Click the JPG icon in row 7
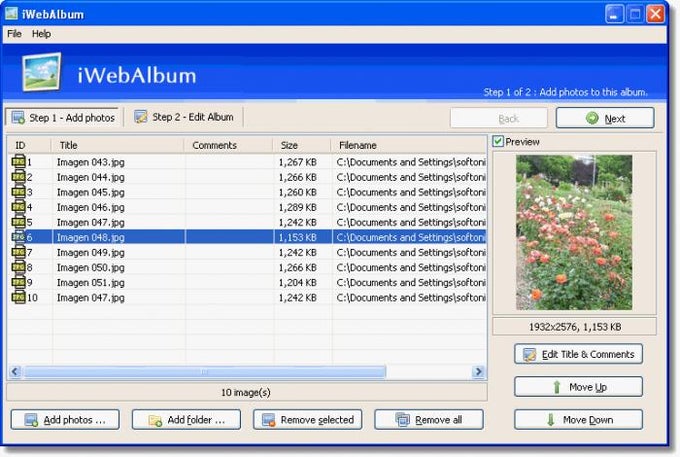The width and height of the screenshot is (680, 457). pos(18,252)
